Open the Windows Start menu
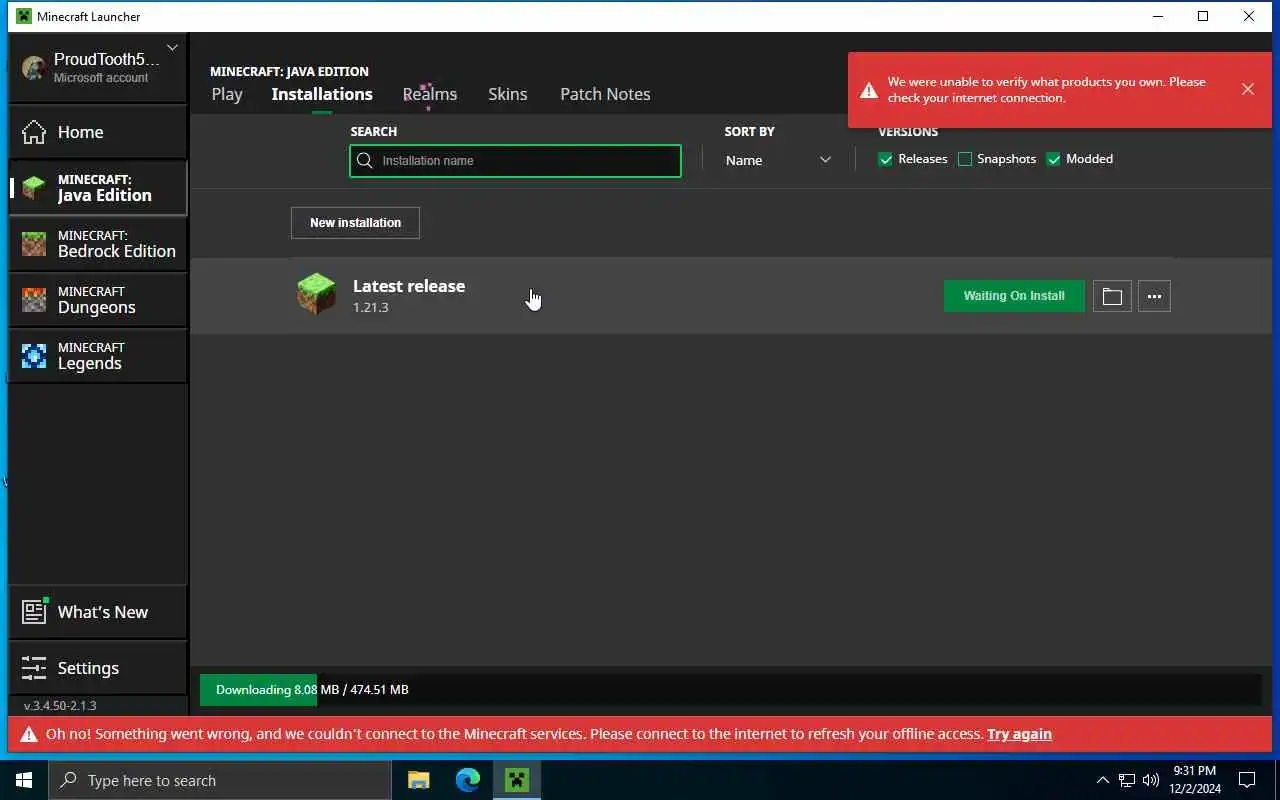Image resolution: width=1280 pixels, height=800 pixels. point(24,780)
